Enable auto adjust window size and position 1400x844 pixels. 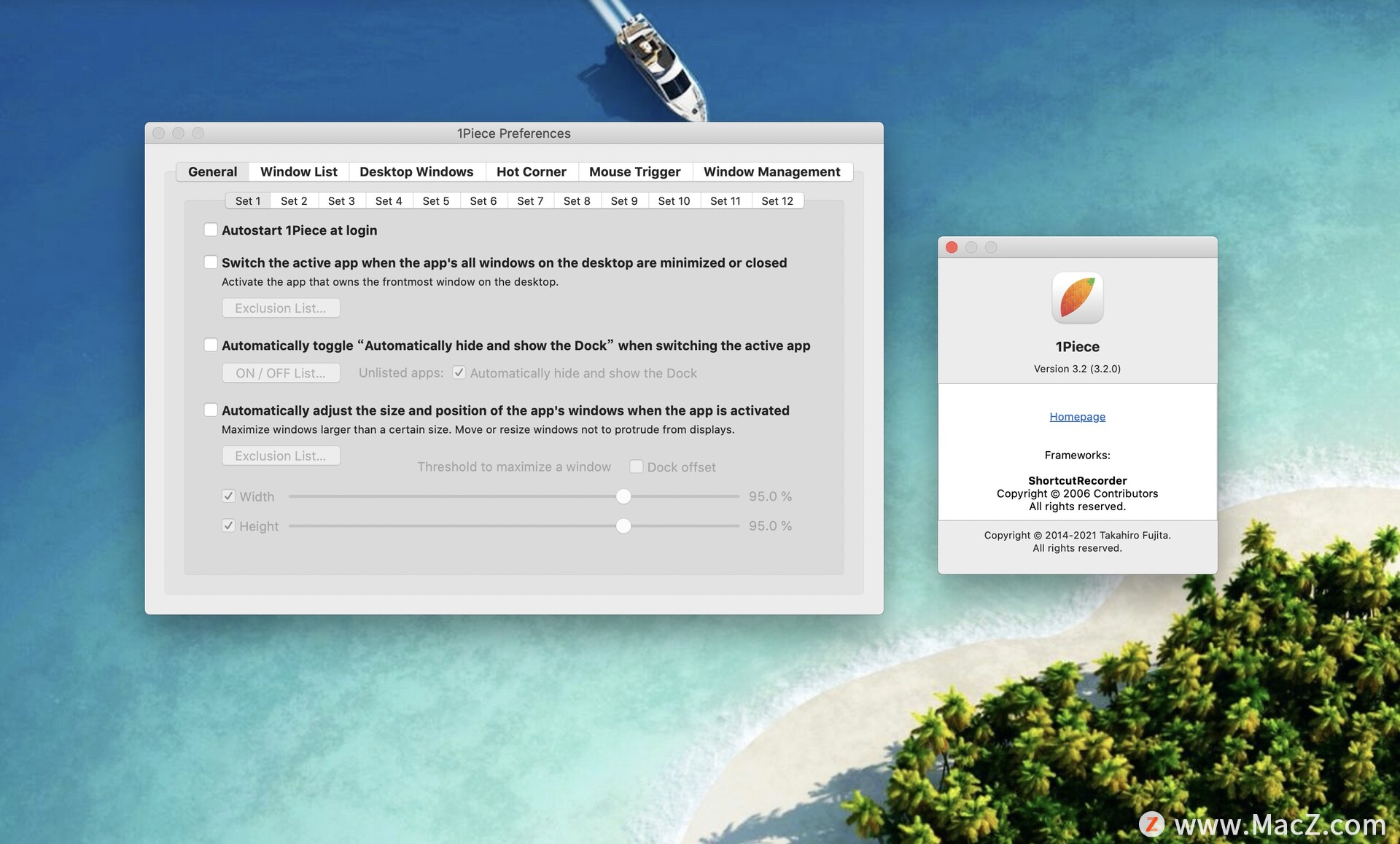point(211,410)
